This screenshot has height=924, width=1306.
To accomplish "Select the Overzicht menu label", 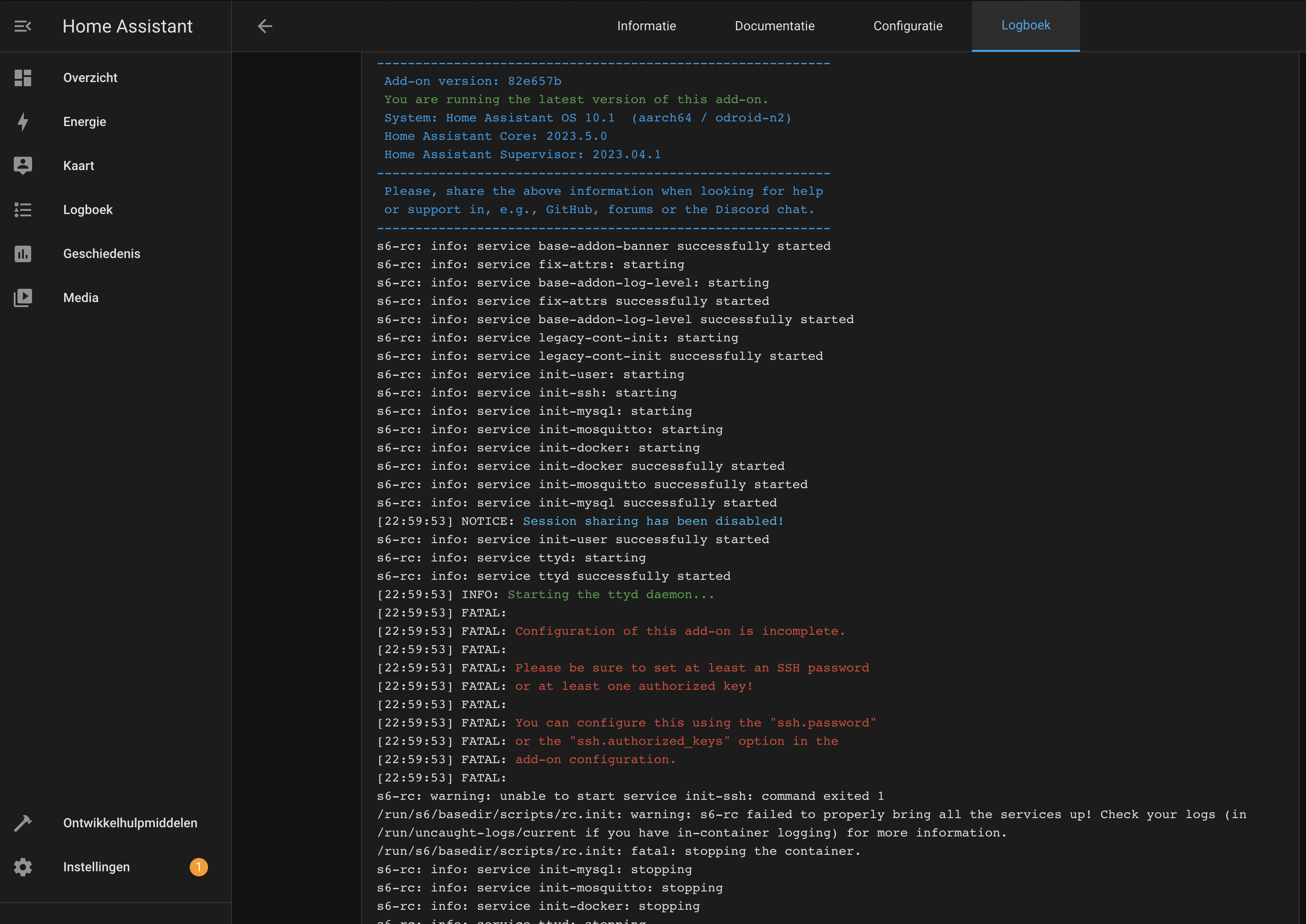I will pos(90,77).
